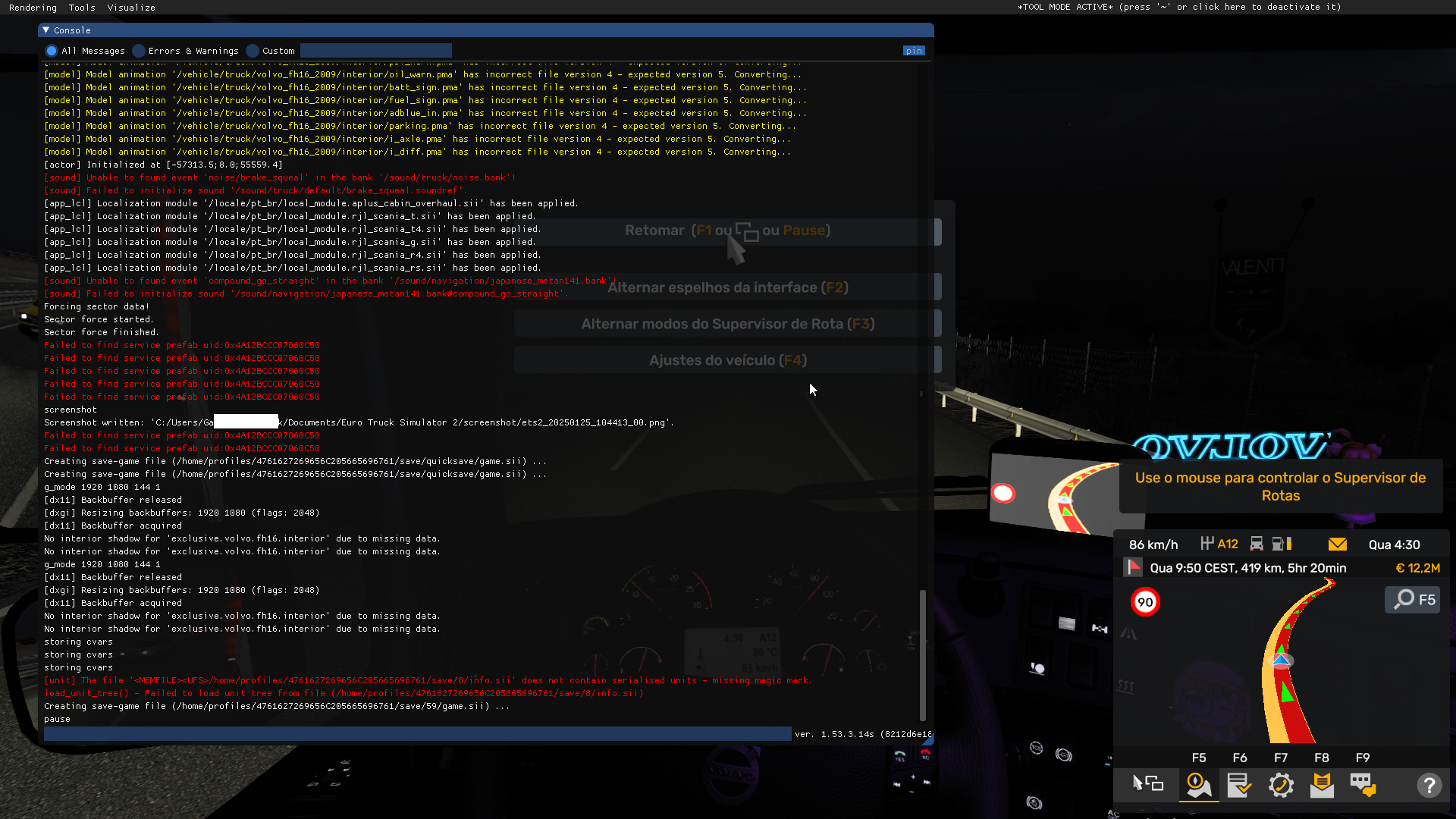Viewport: 1456px width, 819px height.
Task: Open the chat icon under F9
Action: (1363, 786)
